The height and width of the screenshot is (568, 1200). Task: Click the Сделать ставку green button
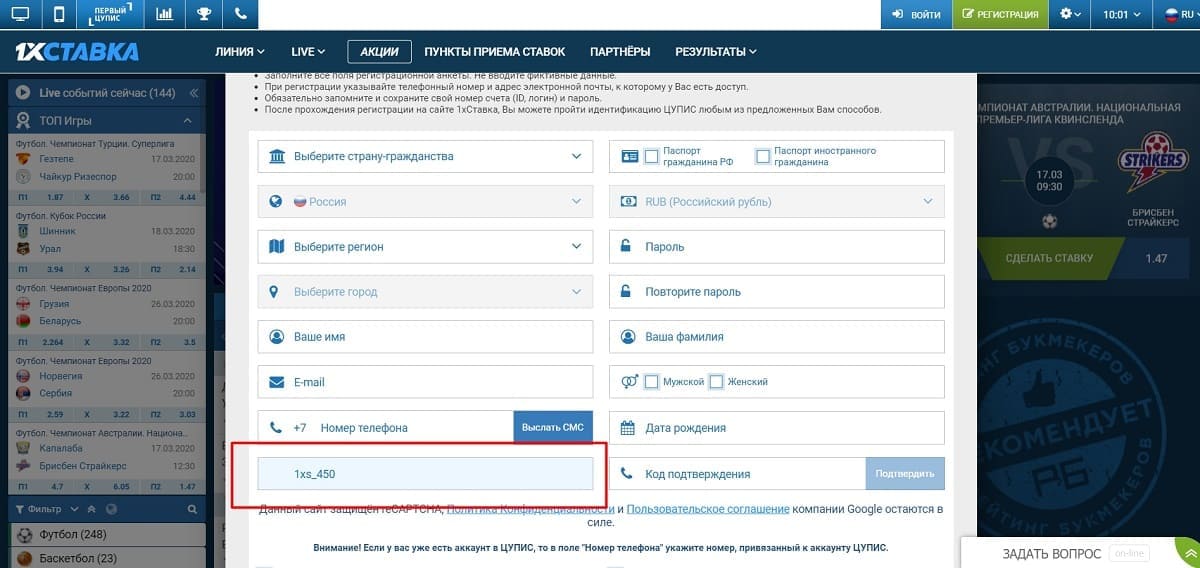1050,258
